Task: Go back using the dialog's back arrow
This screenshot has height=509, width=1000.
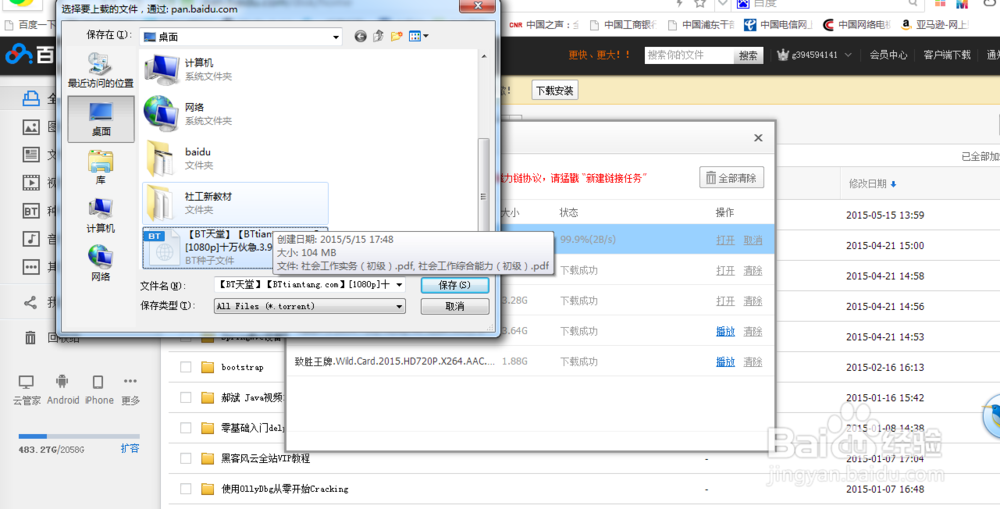Action: pyautogui.click(x=360, y=36)
